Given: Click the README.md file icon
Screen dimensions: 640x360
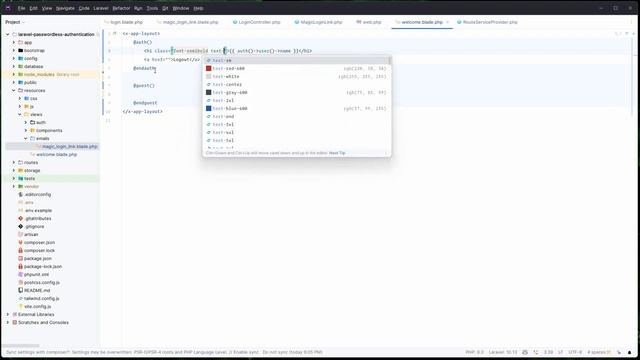Looking at the screenshot, I should coord(20,291).
